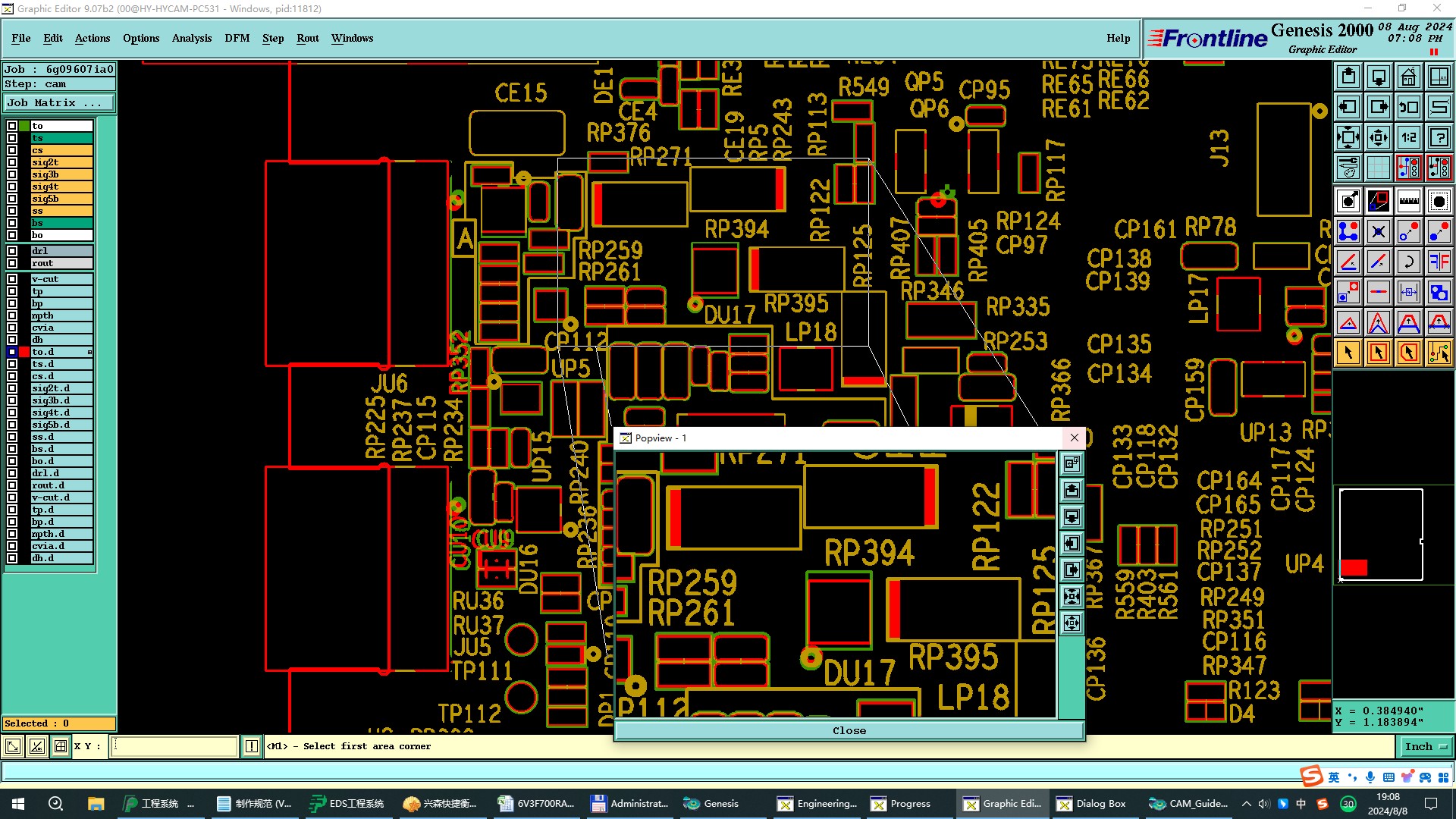Click the 1:2 zoom scale icon
1456x819 pixels.
[x=1408, y=137]
